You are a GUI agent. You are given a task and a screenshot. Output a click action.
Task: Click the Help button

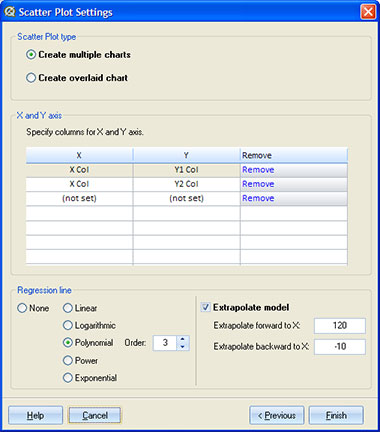[35, 415]
